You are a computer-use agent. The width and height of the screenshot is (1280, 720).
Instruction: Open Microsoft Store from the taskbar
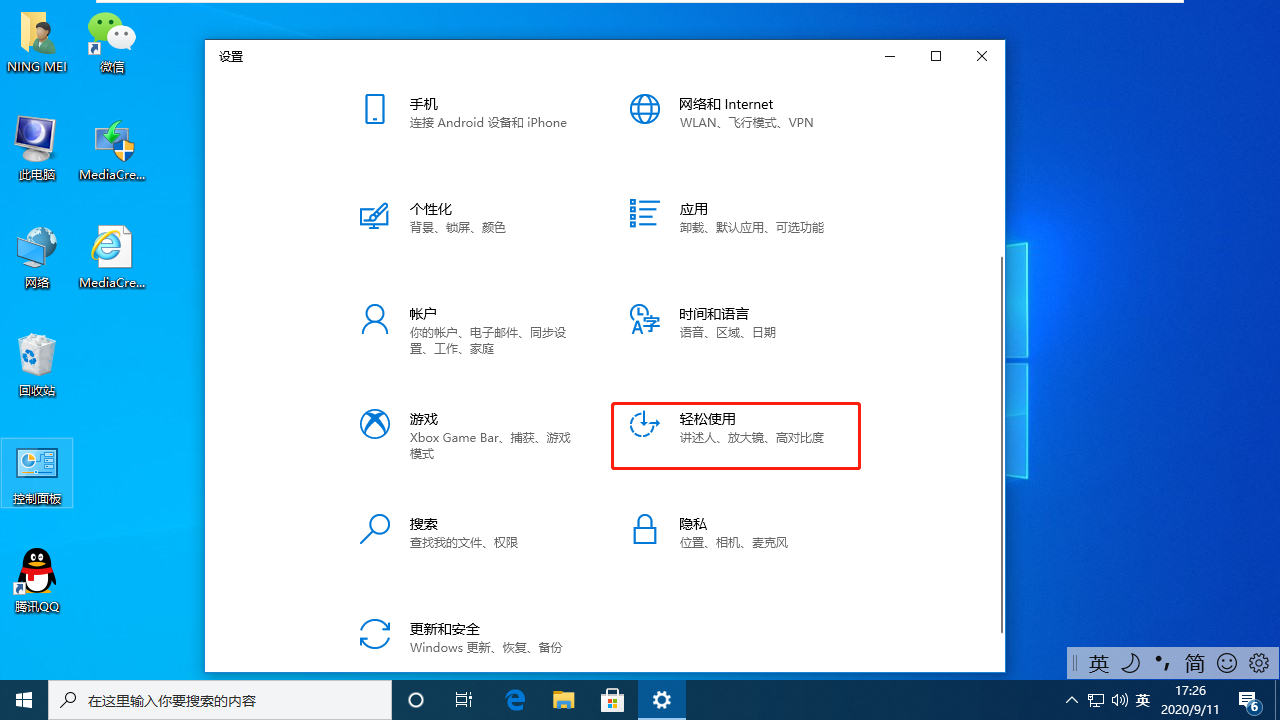click(x=611, y=699)
